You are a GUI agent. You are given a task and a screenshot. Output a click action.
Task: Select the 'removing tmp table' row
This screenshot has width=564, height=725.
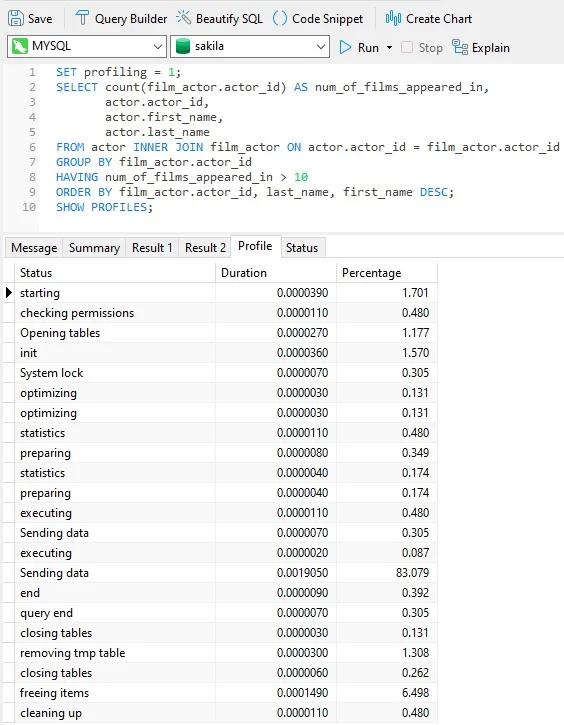pos(220,653)
